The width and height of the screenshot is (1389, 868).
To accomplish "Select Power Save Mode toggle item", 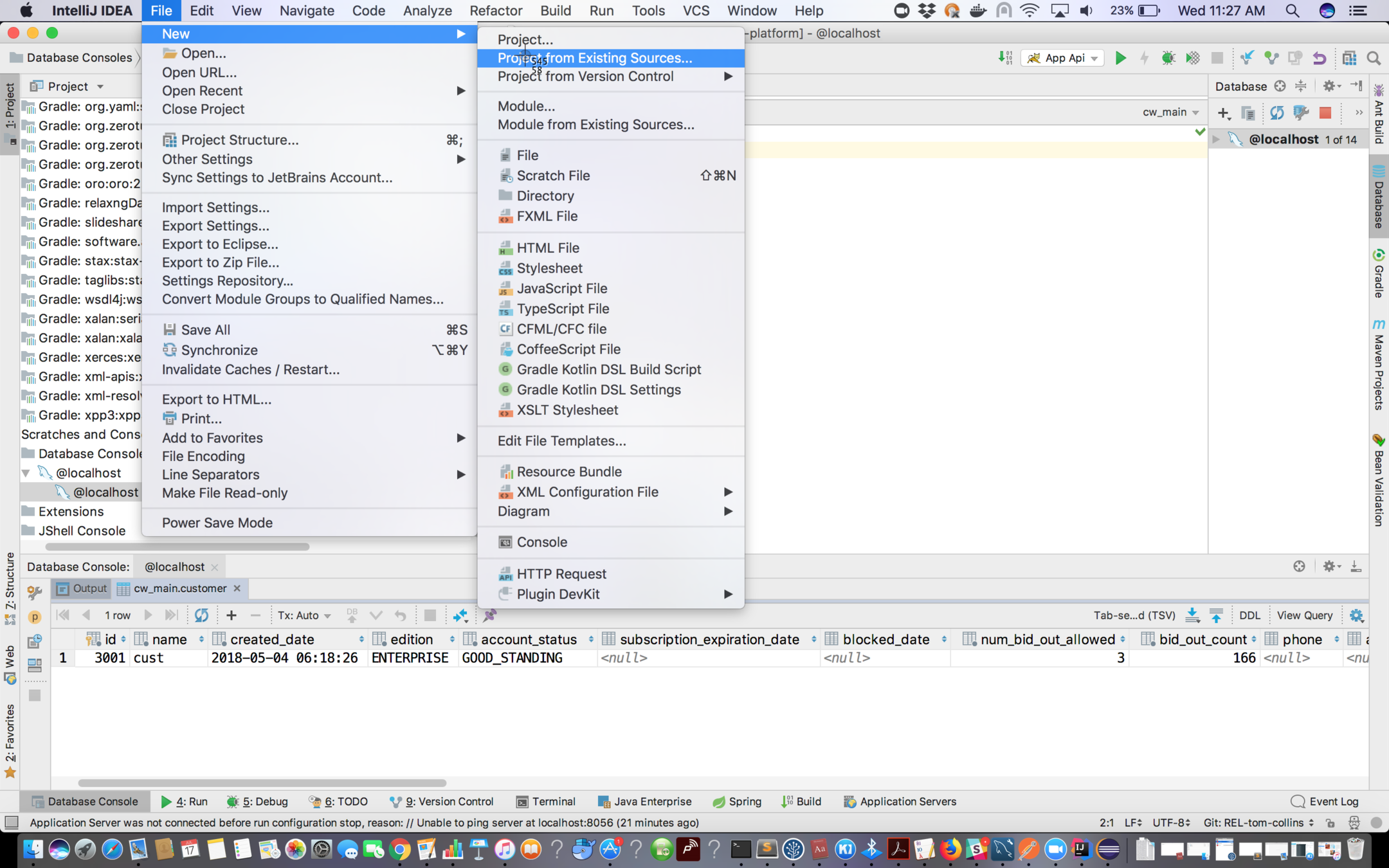I will (x=309, y=523).
